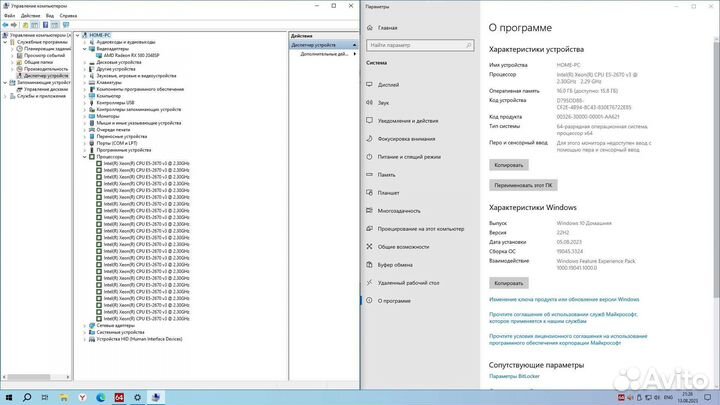Expand Клавиатуры device category

[85, 83]
